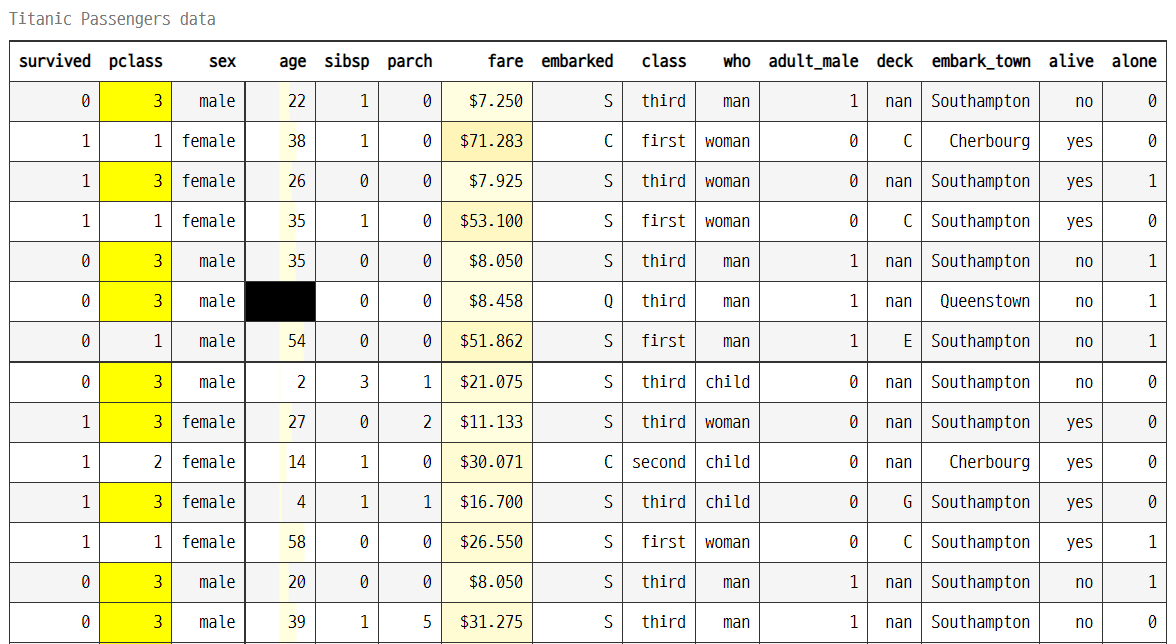The width and height of the screenshot is (1176, 644).
Task: Click the fare cell $8.458
Action: (488, 301)
